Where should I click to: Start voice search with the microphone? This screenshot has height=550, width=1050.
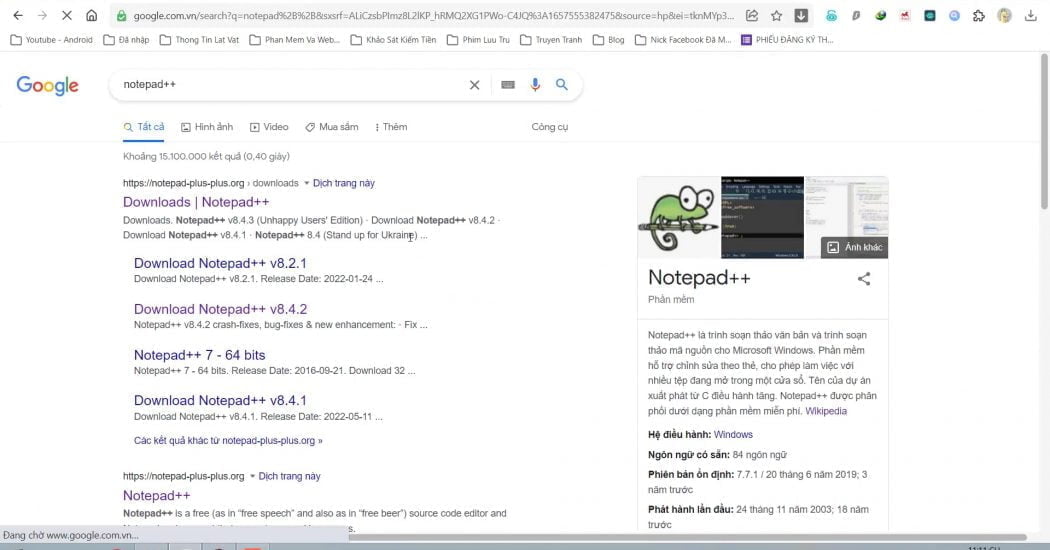[x=535, y=85]
